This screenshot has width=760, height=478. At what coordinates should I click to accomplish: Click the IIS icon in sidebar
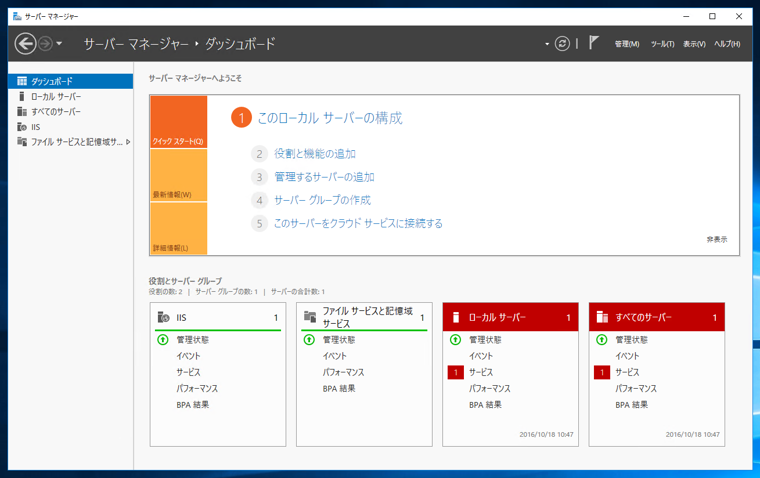point(22,127)
